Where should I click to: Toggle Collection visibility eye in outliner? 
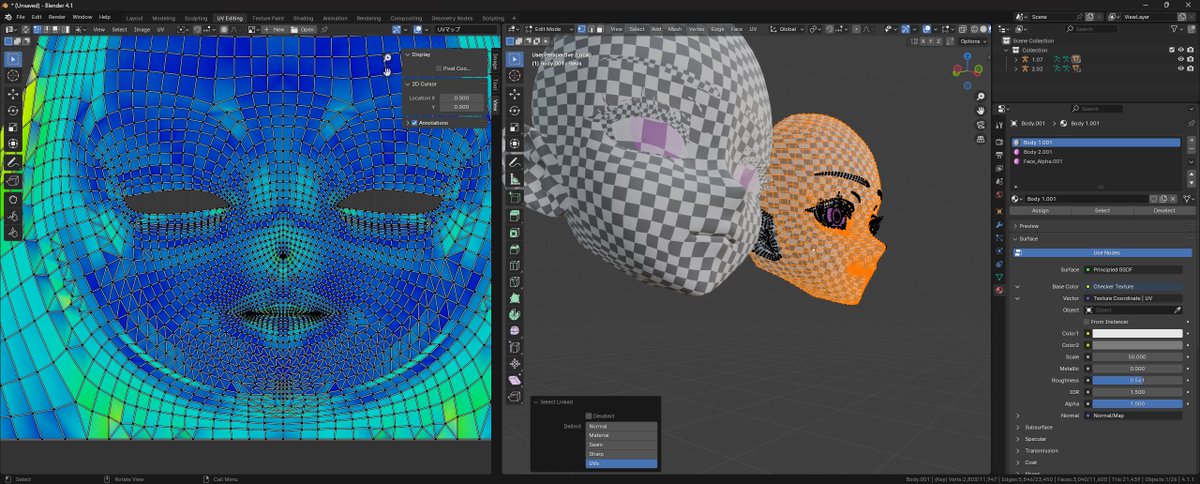1180,50
